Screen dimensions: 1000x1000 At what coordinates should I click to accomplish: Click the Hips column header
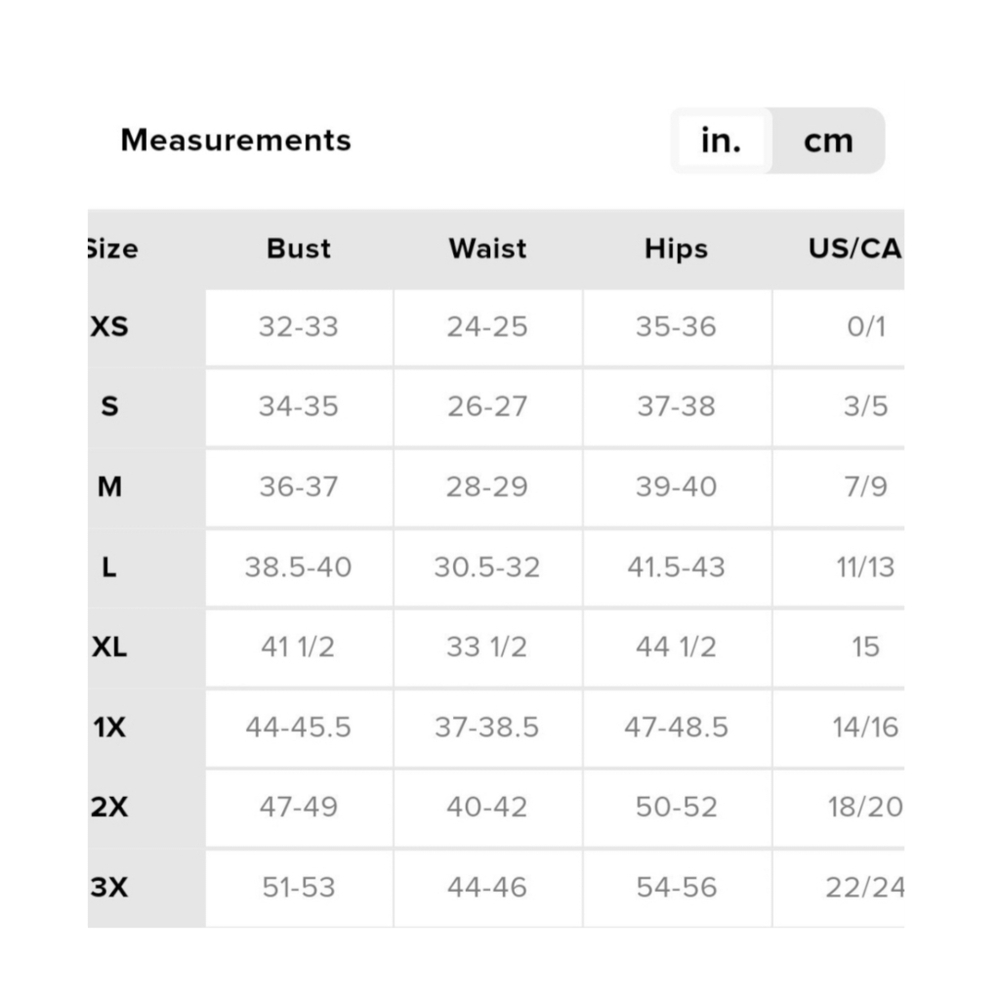click(676, 249)
